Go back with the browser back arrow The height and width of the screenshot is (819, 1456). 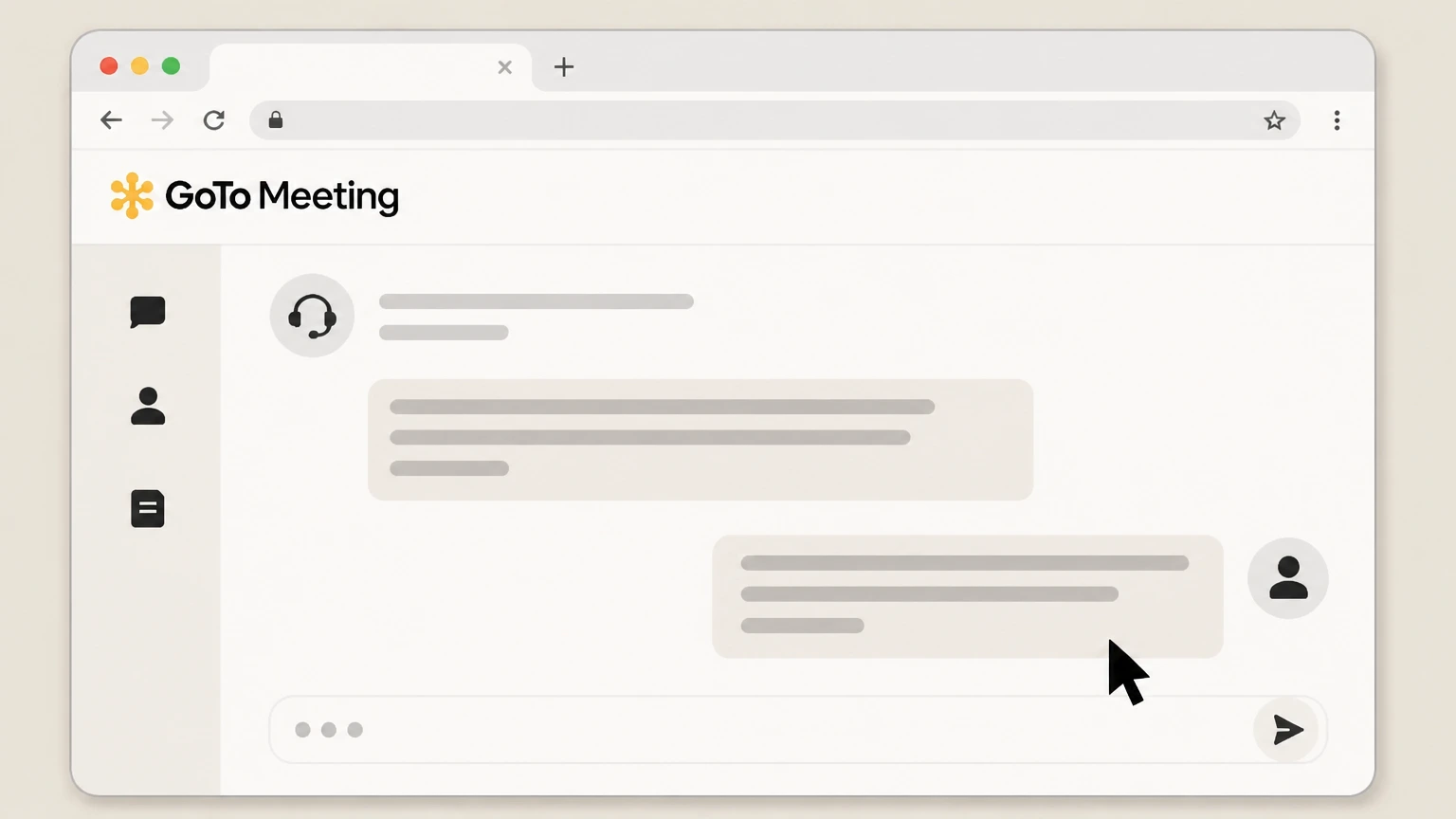click(111, 120)
